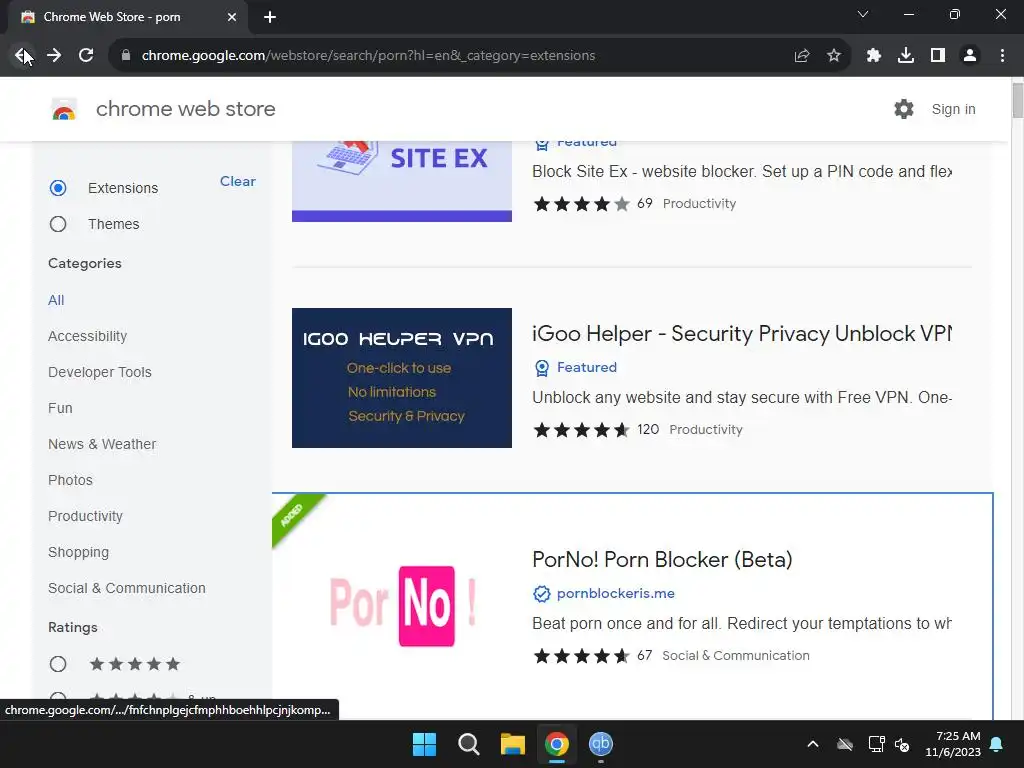
Task: Open qBittorrent from the taskbar
Action: (x=601, y=744)
